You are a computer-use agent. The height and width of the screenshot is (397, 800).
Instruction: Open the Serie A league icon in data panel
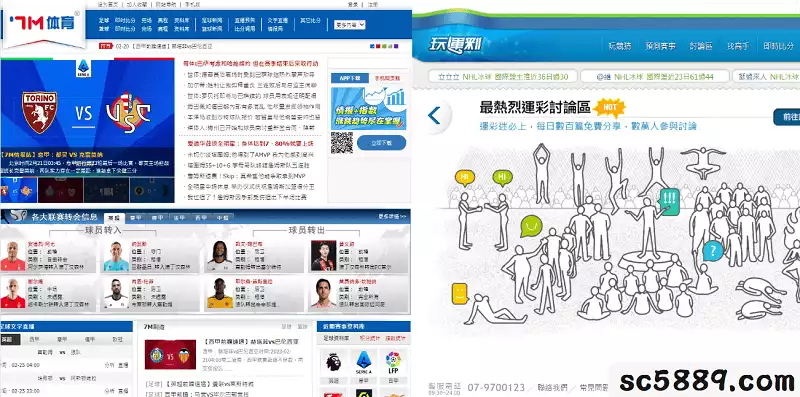364,362
